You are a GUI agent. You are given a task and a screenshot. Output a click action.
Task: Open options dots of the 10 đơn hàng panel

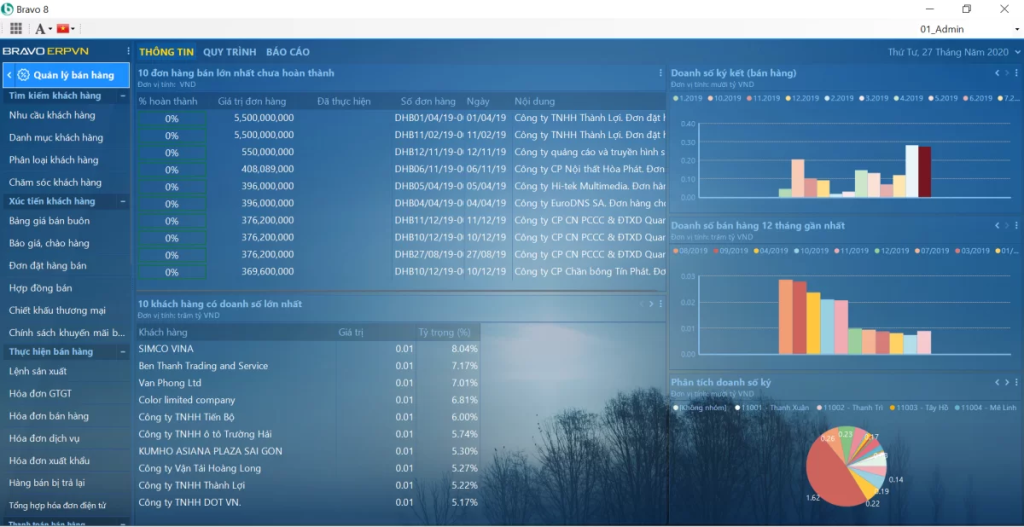tap(661, 73)
